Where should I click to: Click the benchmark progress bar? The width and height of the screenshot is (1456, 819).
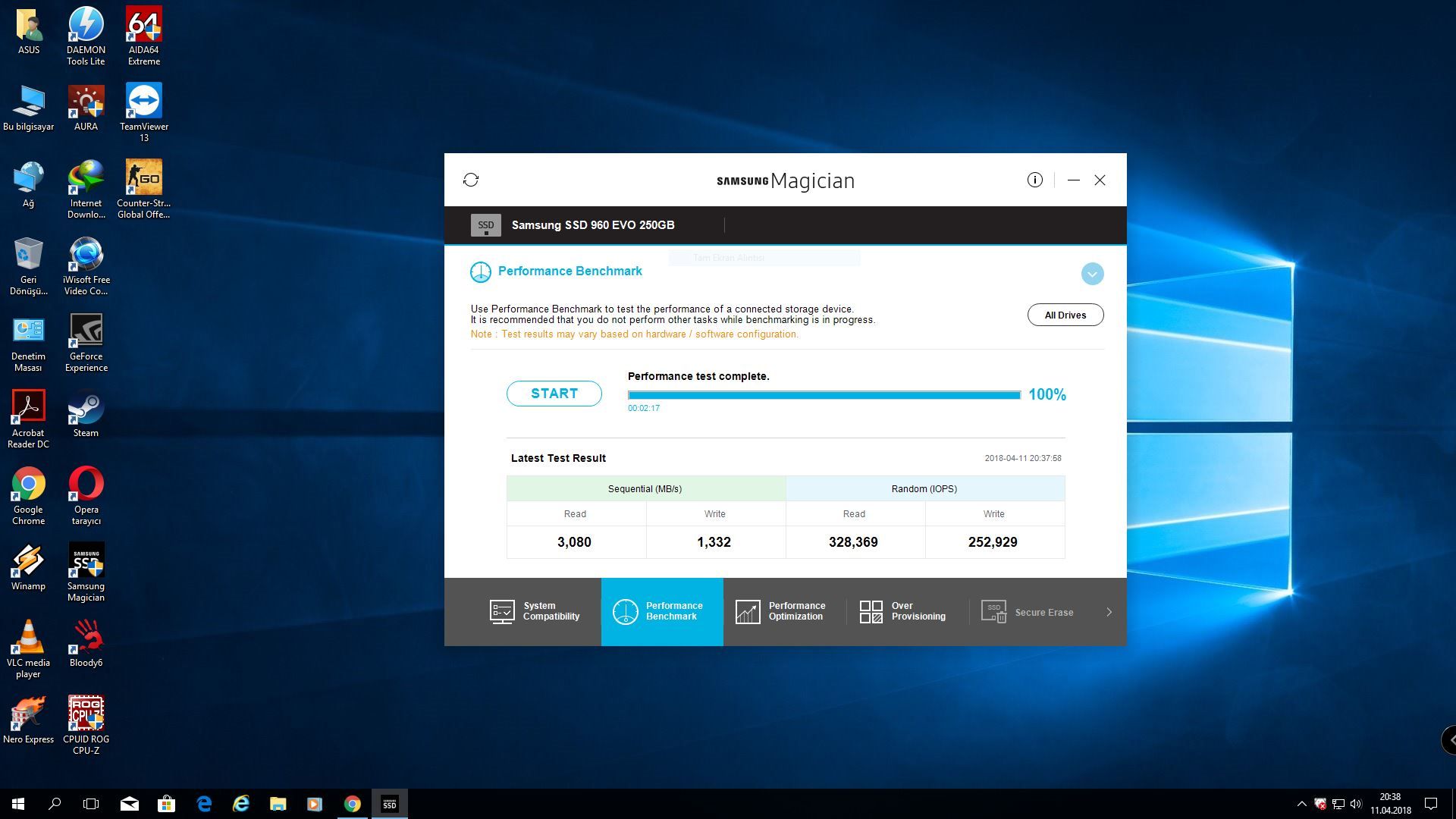click(824, 394)
